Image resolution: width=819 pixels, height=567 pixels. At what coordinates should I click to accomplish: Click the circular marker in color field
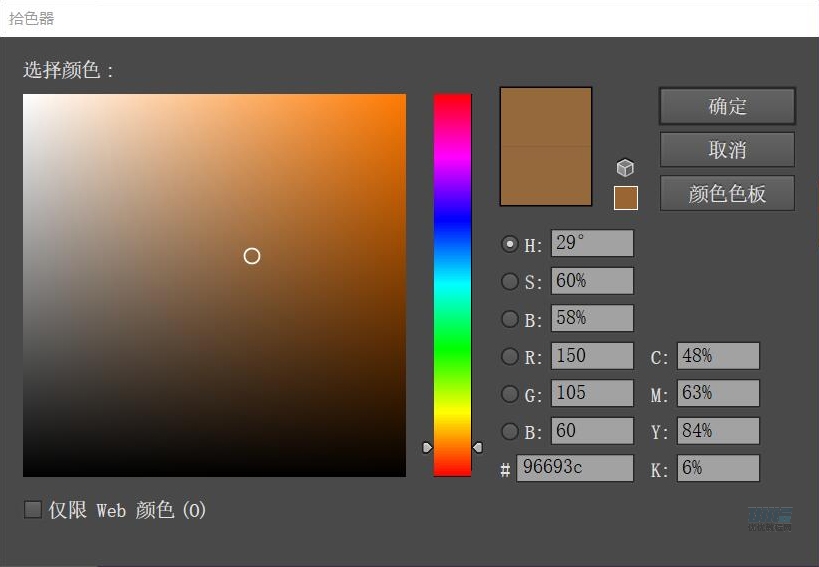252,256
